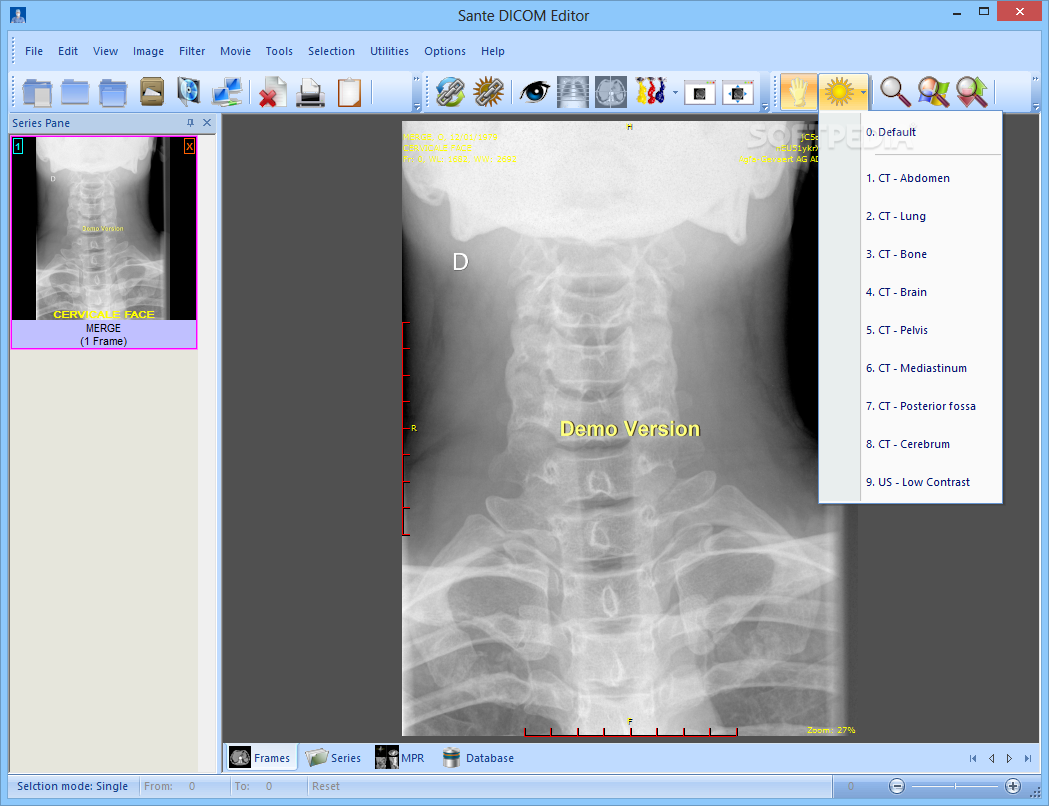Click Reset in the status bar
Viewport: 1049px width, 806px height.
326,787
